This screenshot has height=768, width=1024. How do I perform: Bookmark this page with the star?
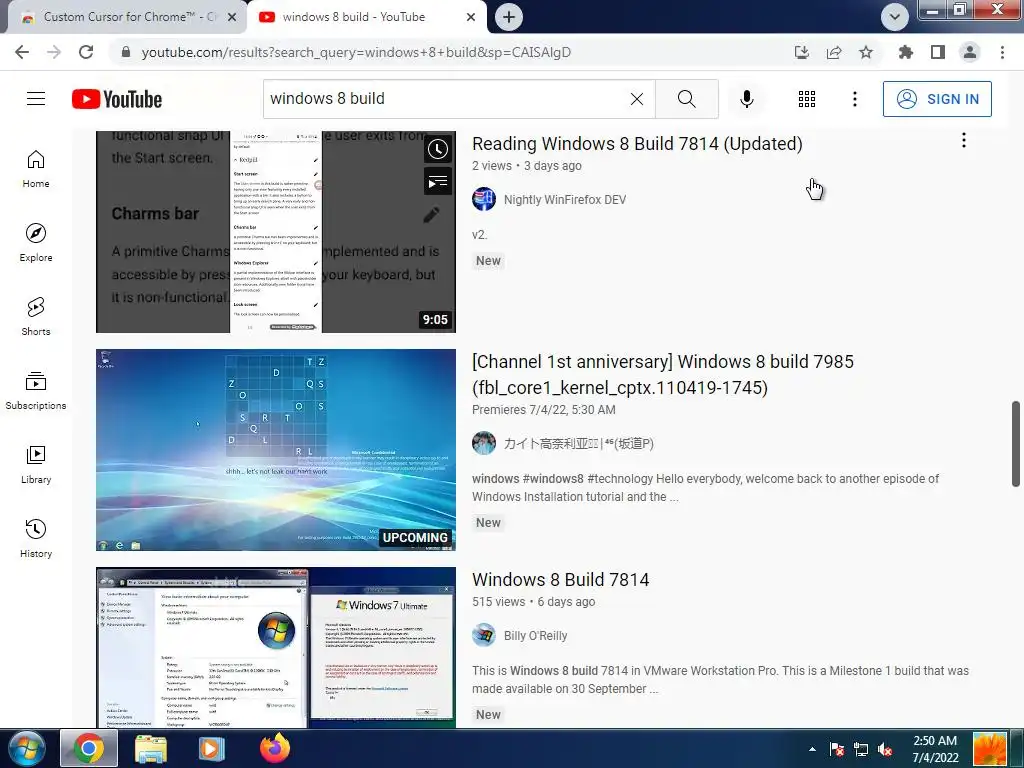click(x=866, y=52)
